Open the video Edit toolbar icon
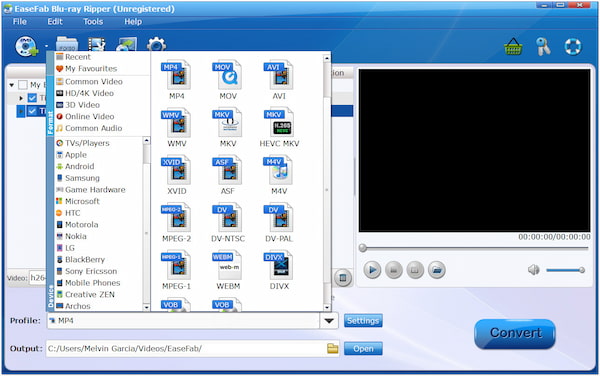Screen dimensions: 600x376 coord(96,44)
